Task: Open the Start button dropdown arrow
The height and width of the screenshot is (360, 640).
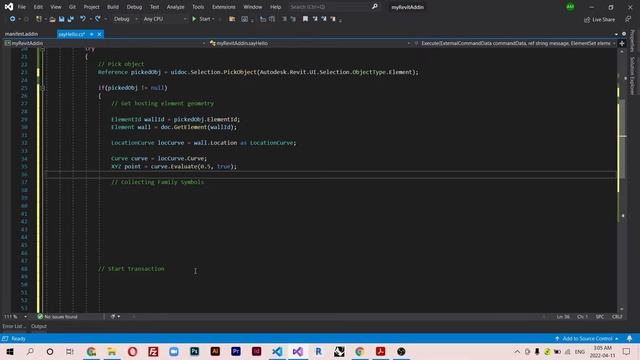Action: click(213, 19)
